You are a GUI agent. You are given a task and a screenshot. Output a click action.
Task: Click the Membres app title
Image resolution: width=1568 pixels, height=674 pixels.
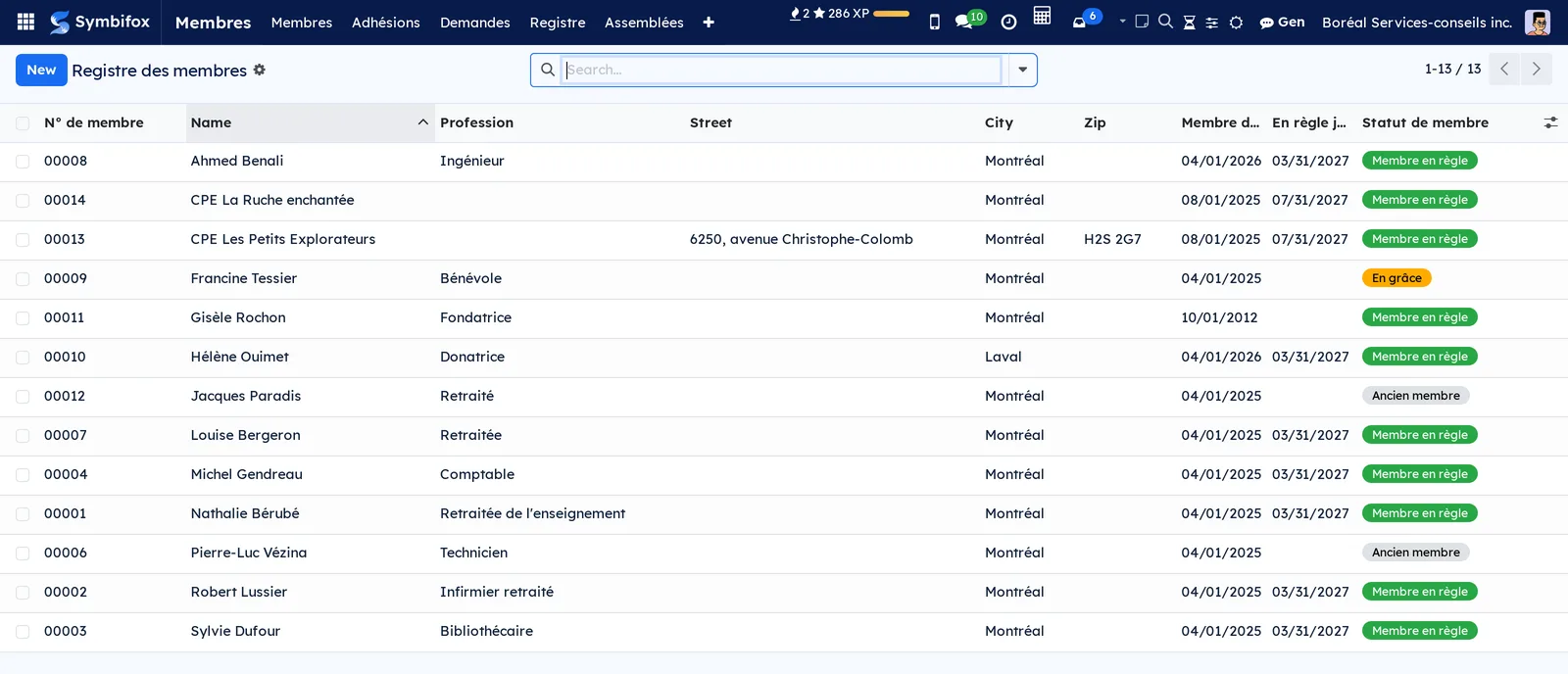click(x=213, y=22)
